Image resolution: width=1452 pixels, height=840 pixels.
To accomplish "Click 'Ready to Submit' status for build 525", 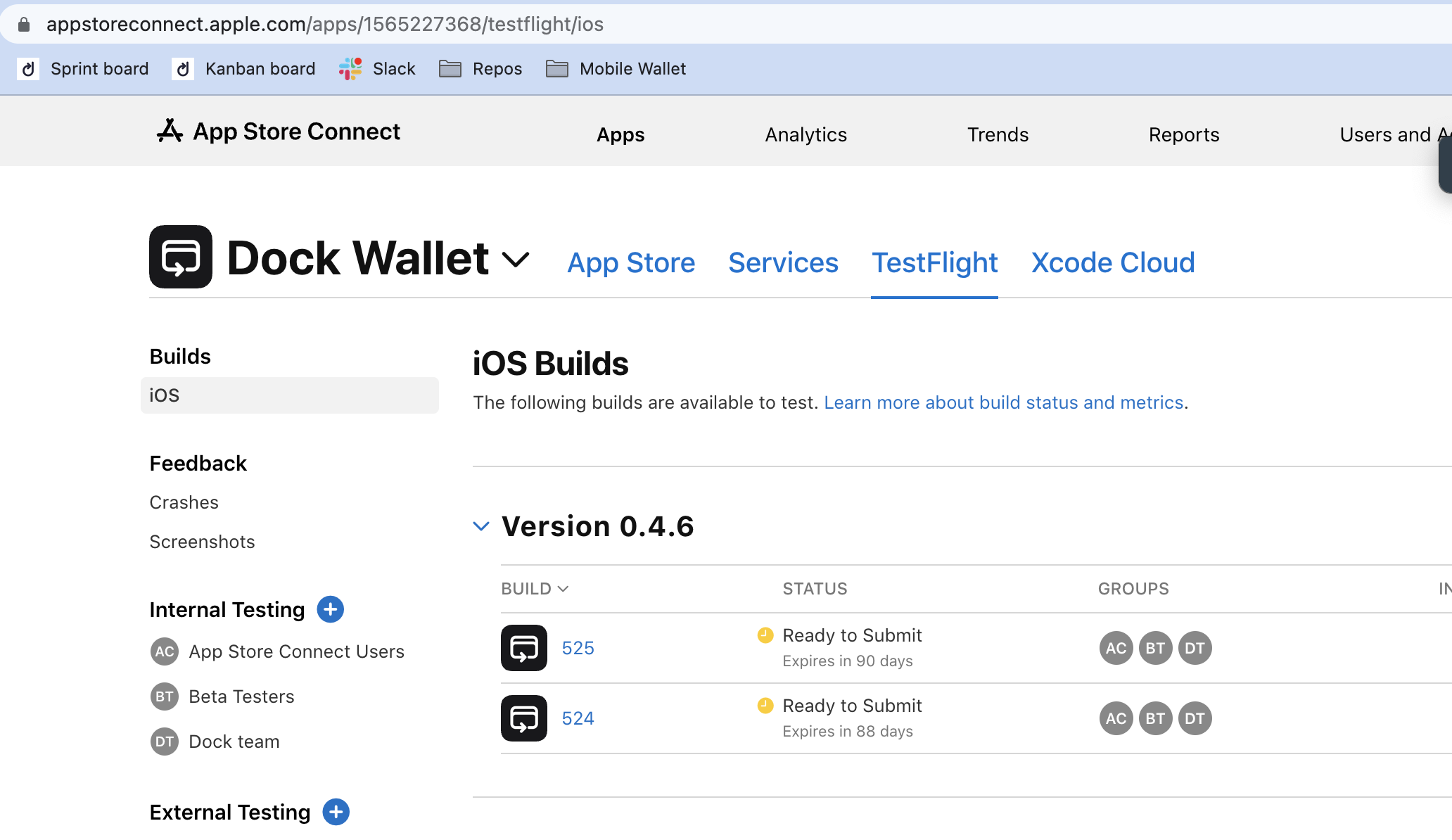I will click(852, 635).
